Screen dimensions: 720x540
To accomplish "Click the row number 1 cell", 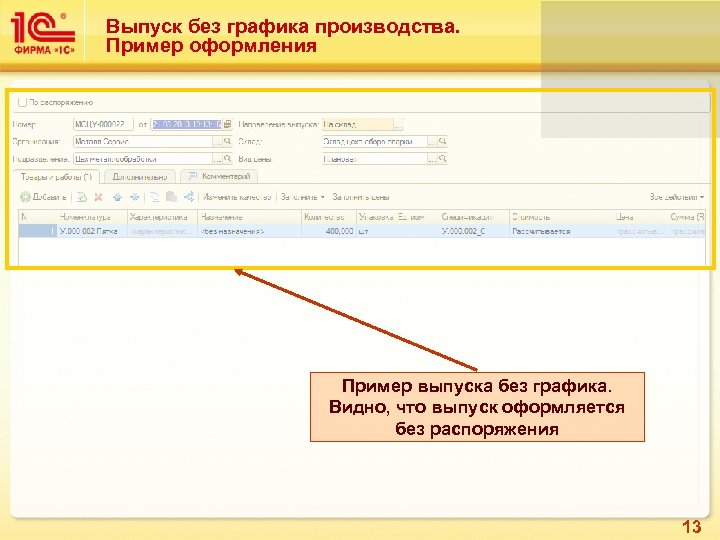I will pyautogui.click(x=38, y=231).
